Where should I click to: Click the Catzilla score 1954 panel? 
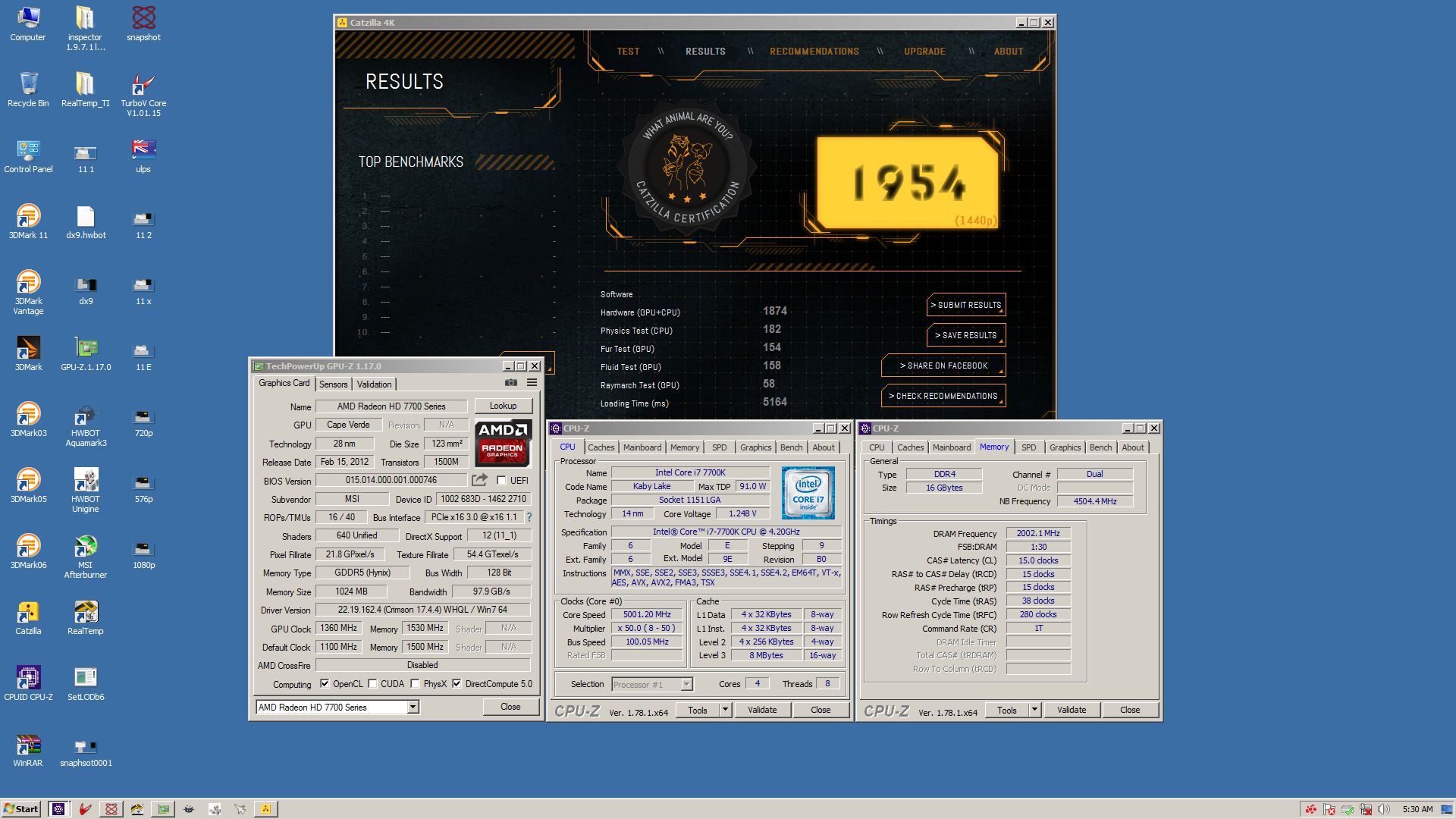click(x=908, y=183)
